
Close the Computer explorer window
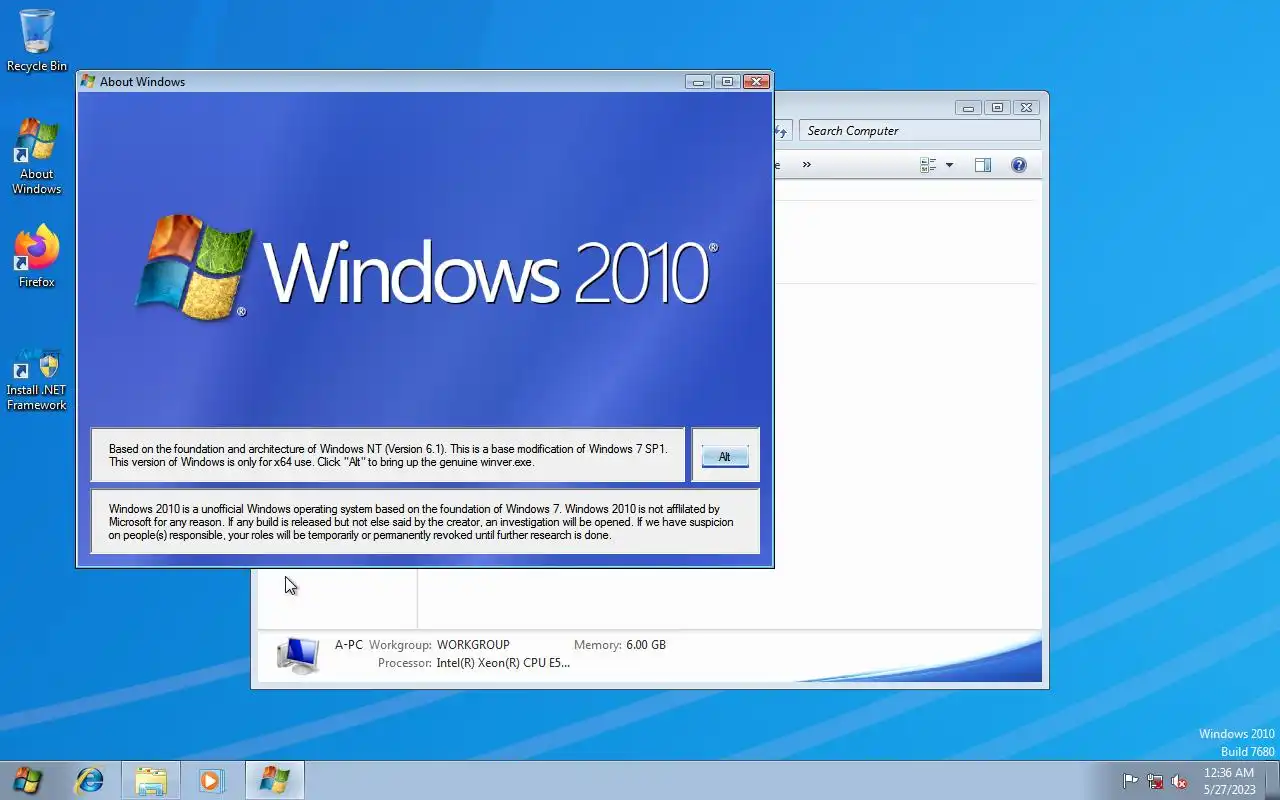(1026, 107)
